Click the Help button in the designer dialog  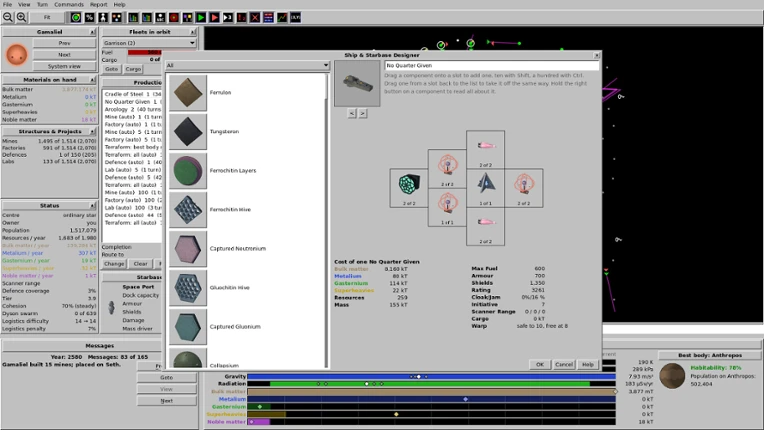coord(588,364)
